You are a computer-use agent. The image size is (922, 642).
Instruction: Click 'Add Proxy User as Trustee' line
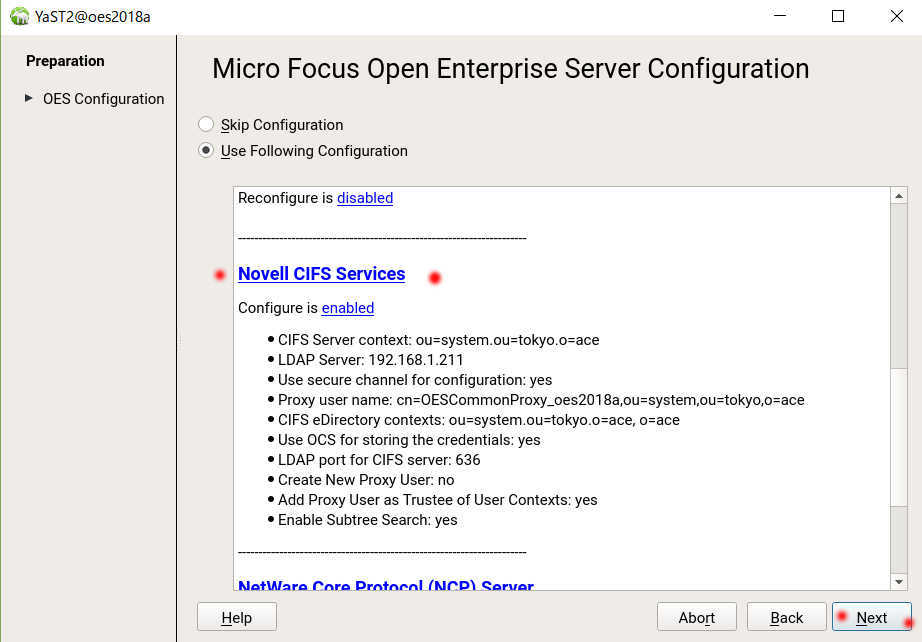[437, 500]
